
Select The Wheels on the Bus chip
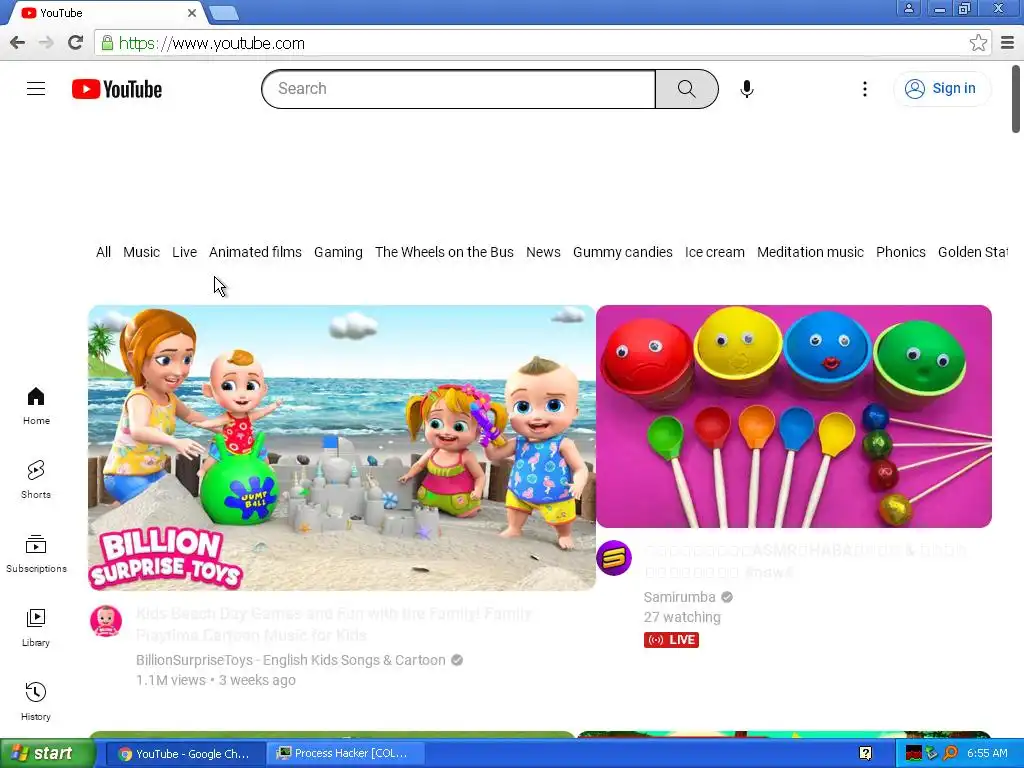tap(444, 252)
